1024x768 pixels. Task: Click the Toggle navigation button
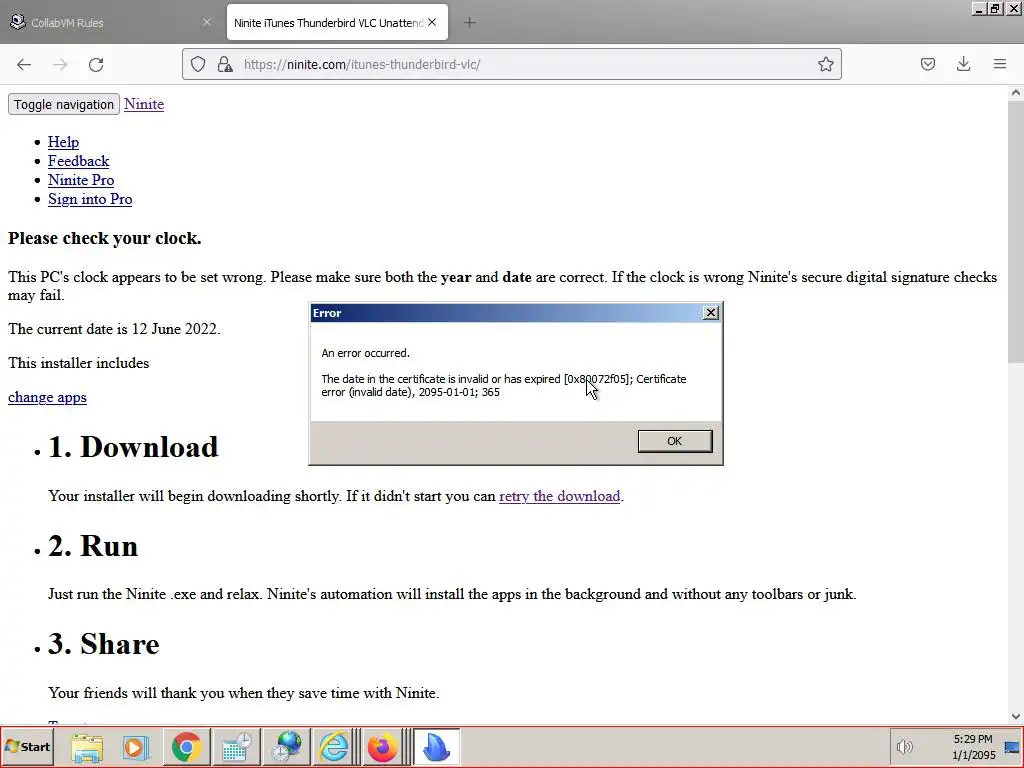click(x=63, y=104)
